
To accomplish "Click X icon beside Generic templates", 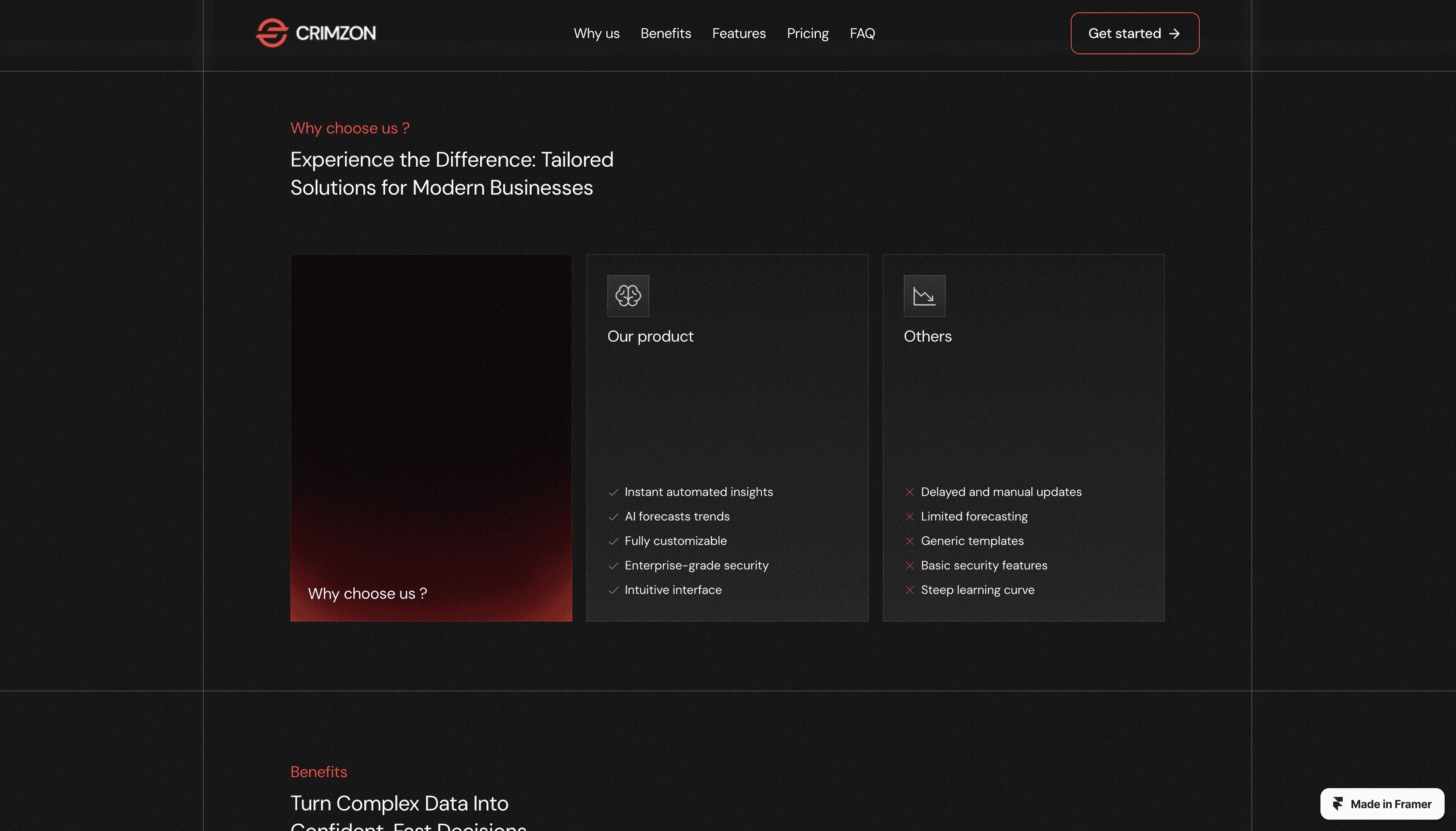I will tap(909, 541).
